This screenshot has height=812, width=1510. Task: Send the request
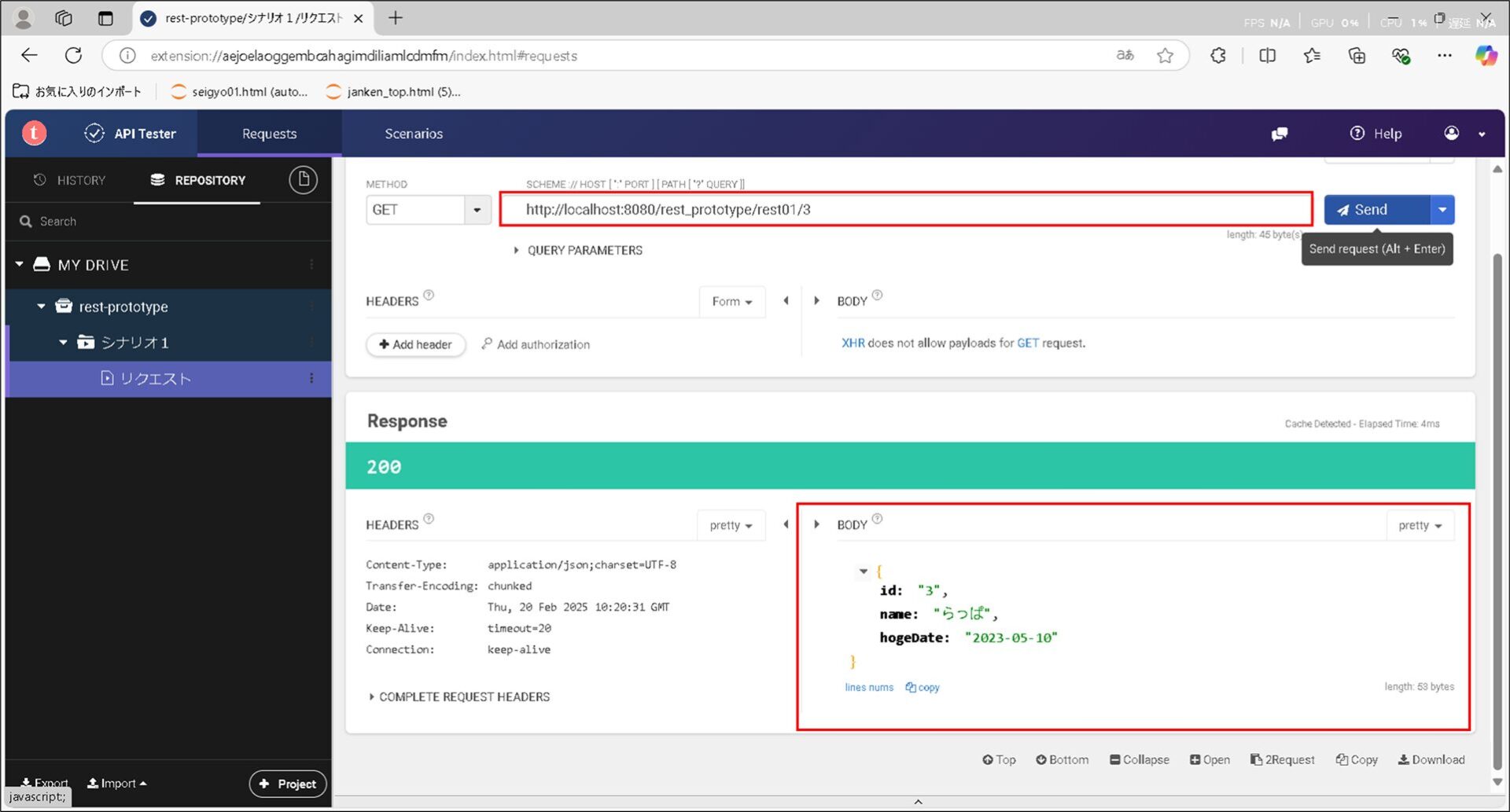[x=1376, y=210]
